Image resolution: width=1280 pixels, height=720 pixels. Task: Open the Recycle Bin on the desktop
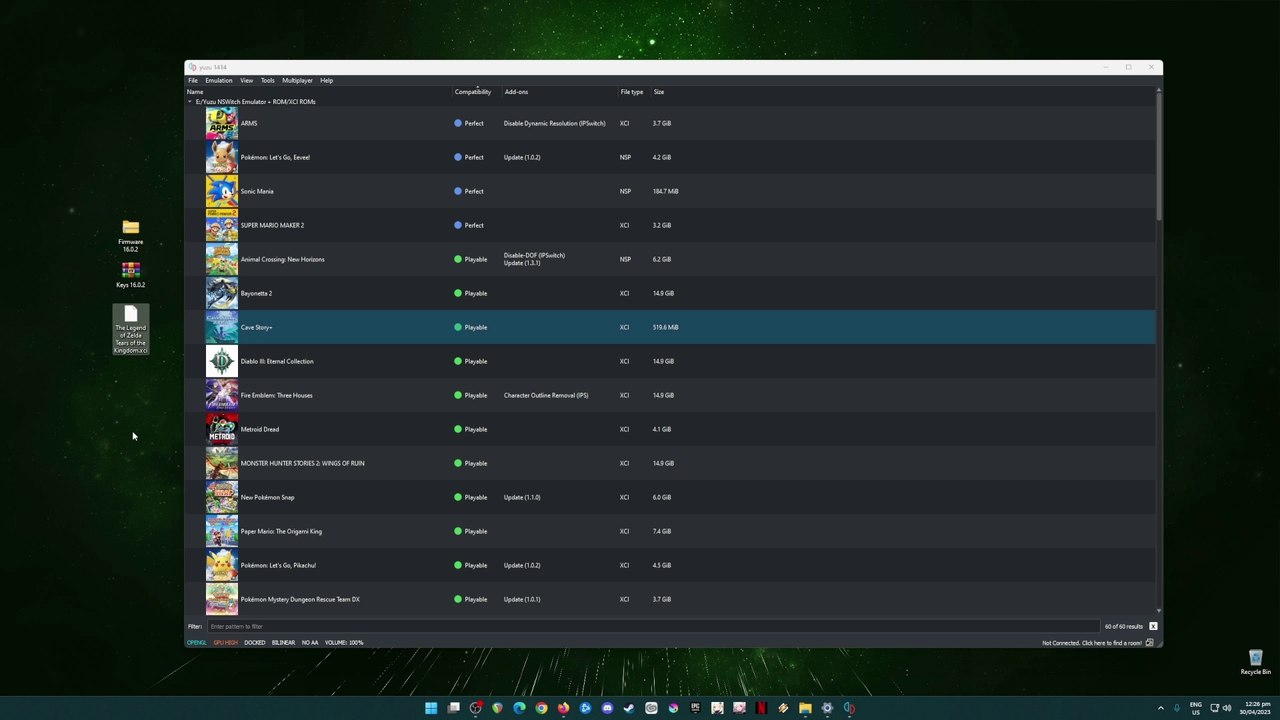pos(1256,662)
